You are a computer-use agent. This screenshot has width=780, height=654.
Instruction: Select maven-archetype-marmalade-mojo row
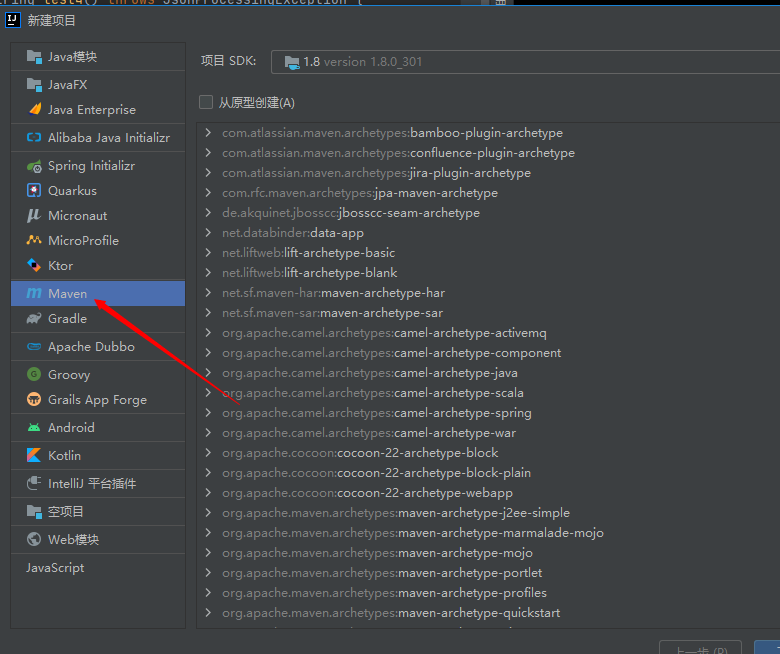(x=488, y=533)
